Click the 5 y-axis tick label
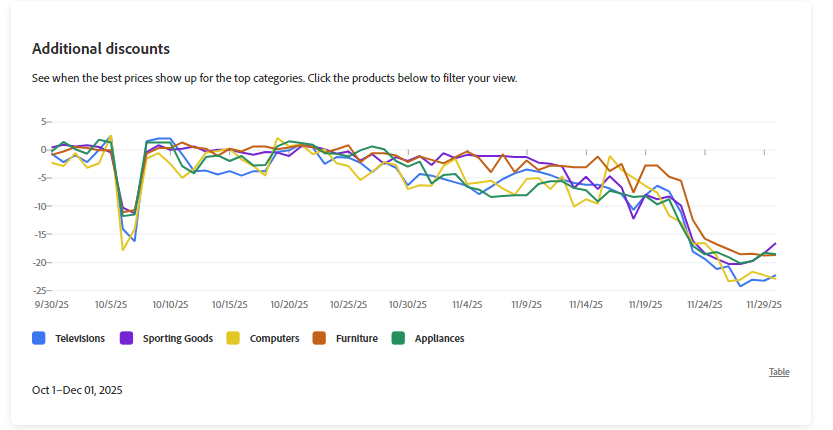Screen dimensions: 833x430 point(44,122)
